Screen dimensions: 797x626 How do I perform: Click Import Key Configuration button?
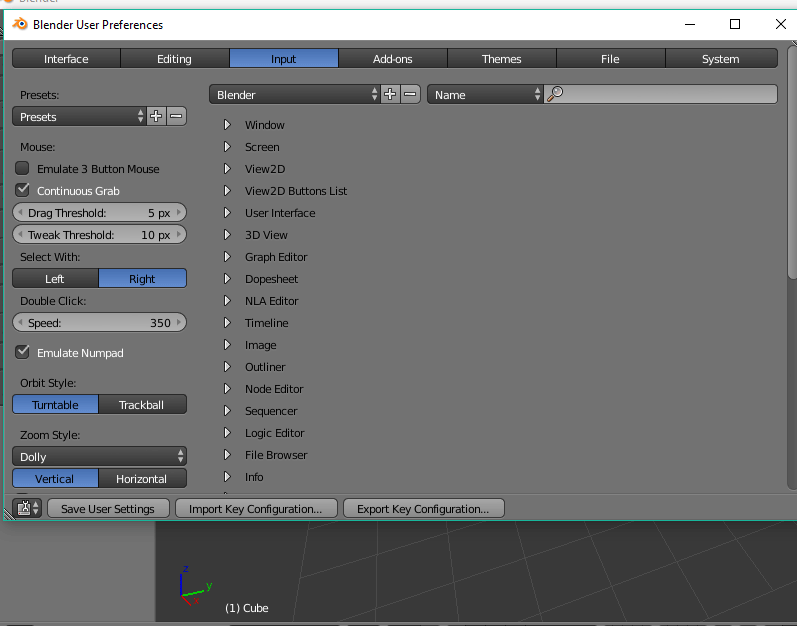coord(256,508)
